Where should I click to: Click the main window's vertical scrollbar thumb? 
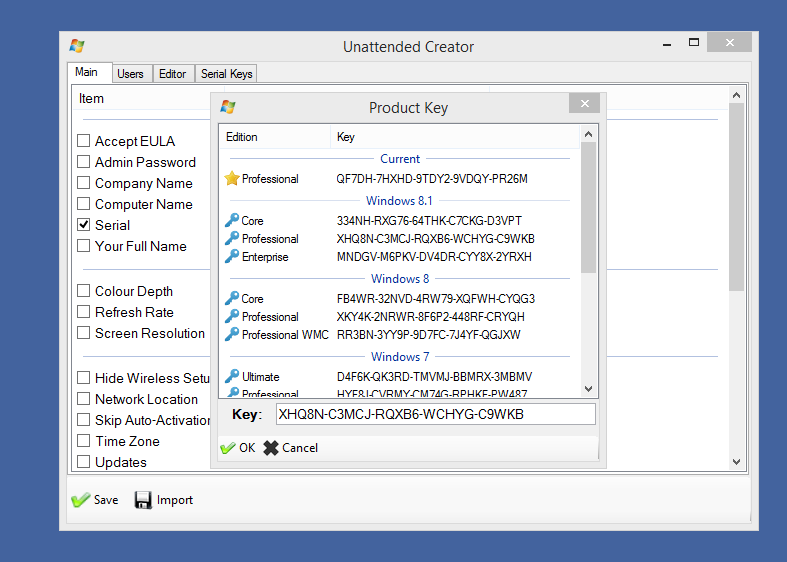pos(736,197)
